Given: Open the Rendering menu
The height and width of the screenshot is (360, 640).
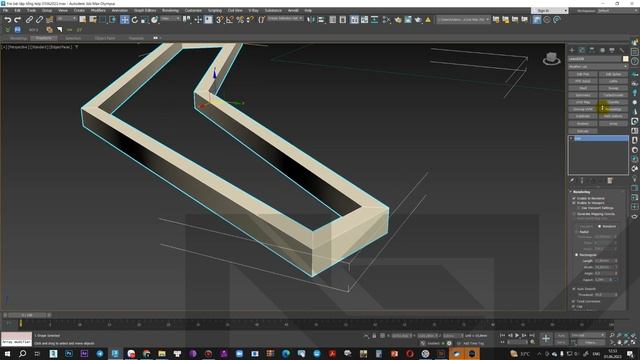Looking at the screenshot, I should (170, 10).
